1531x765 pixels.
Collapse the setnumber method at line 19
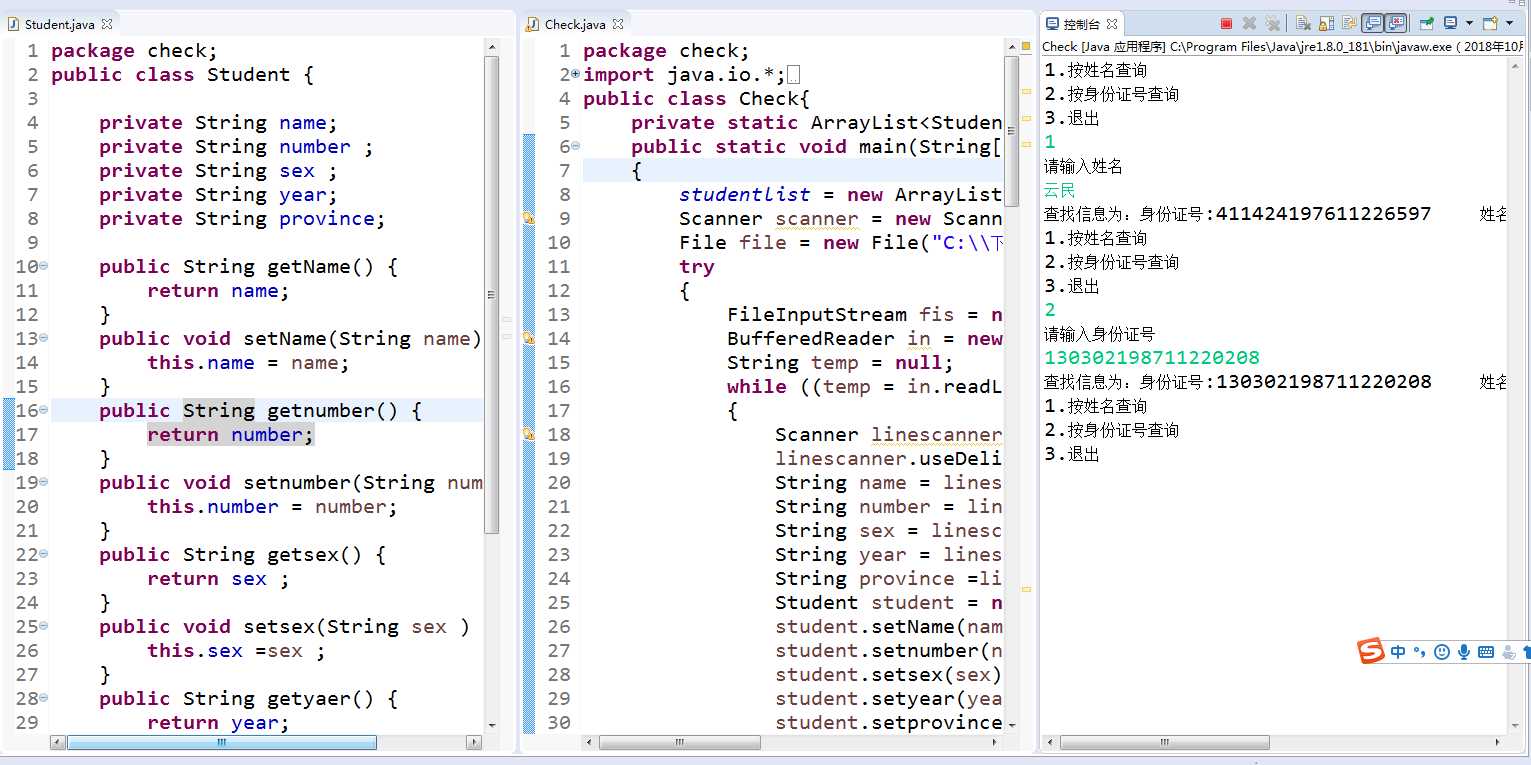point(44,483)
